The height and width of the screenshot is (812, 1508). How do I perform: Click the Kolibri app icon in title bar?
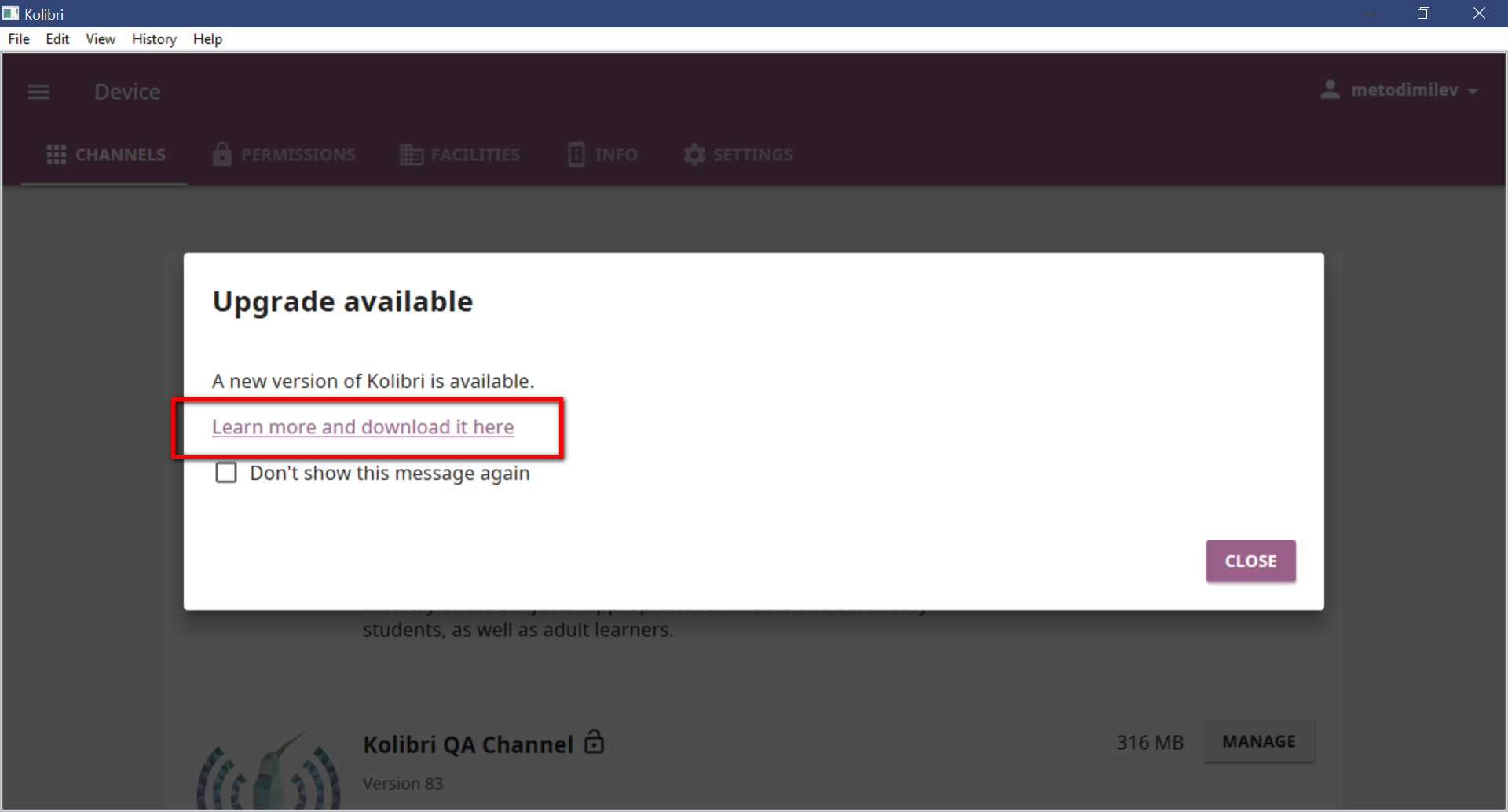pyautogui.click(x=10, y=13)
